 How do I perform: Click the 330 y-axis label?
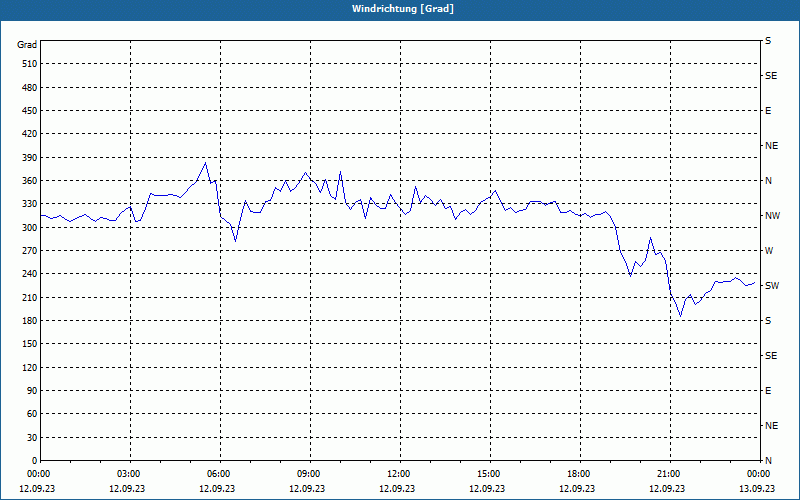[x=29, y=204]
